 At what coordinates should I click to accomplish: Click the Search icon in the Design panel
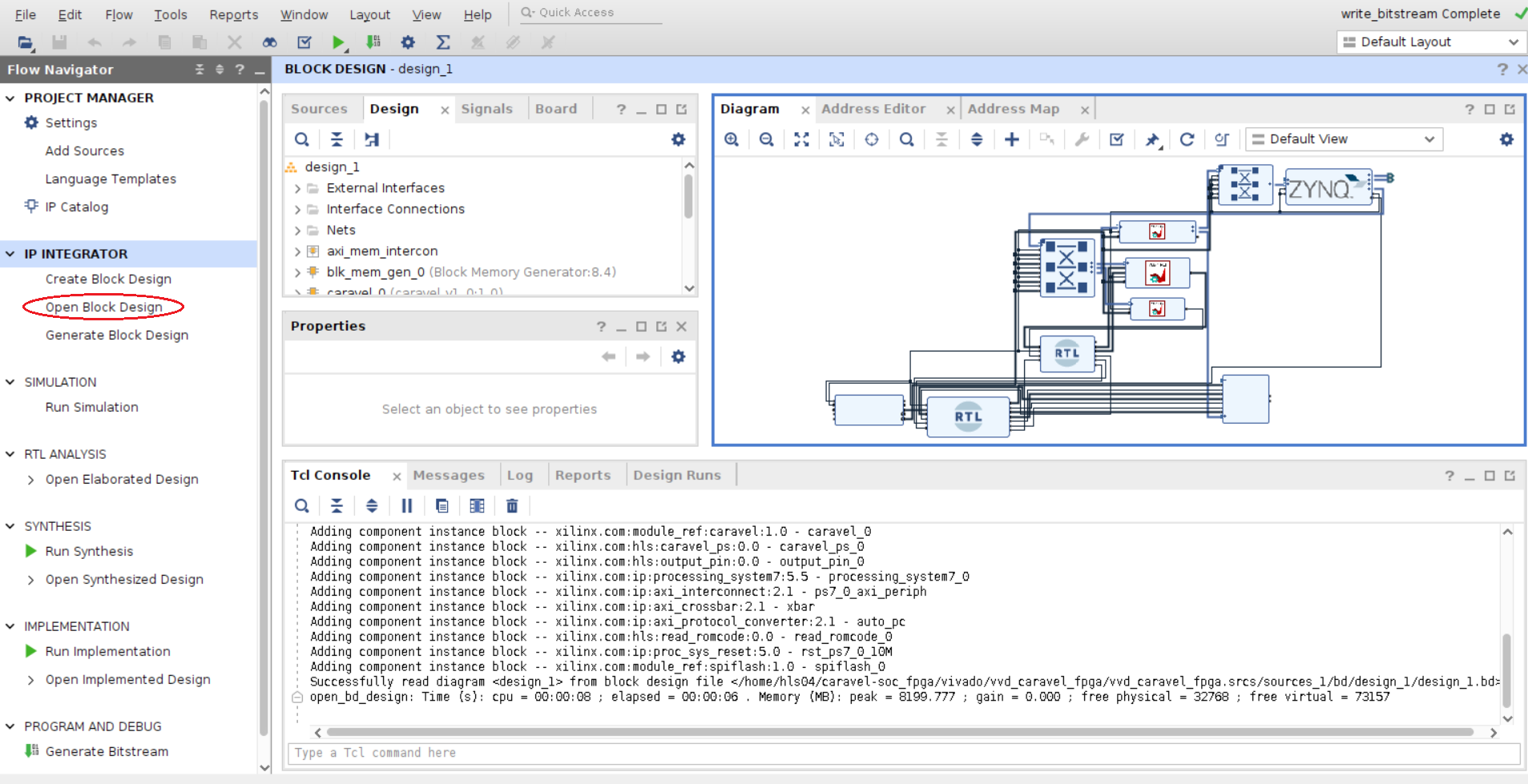point(302,139)
